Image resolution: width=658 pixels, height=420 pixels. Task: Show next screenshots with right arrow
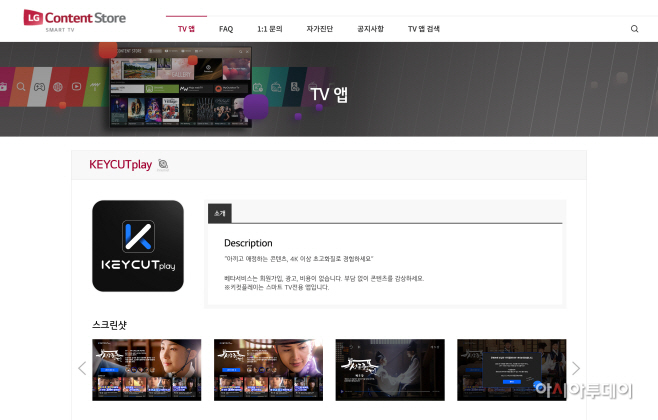point(576,368)
